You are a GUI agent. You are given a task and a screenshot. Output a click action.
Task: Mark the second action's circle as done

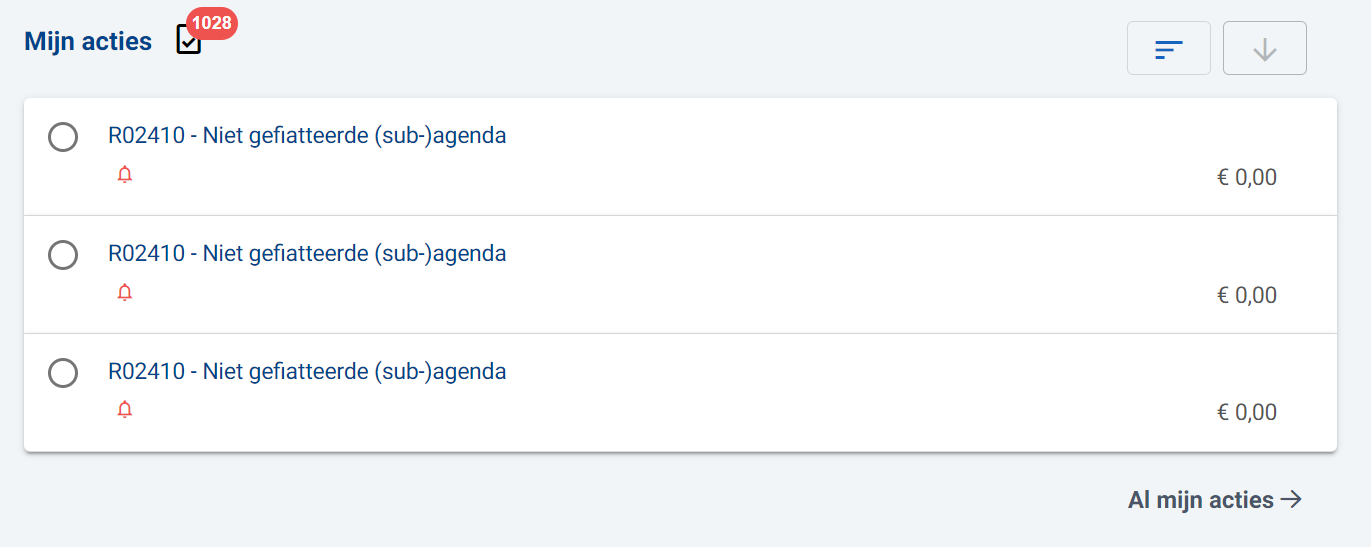[63, 255]
